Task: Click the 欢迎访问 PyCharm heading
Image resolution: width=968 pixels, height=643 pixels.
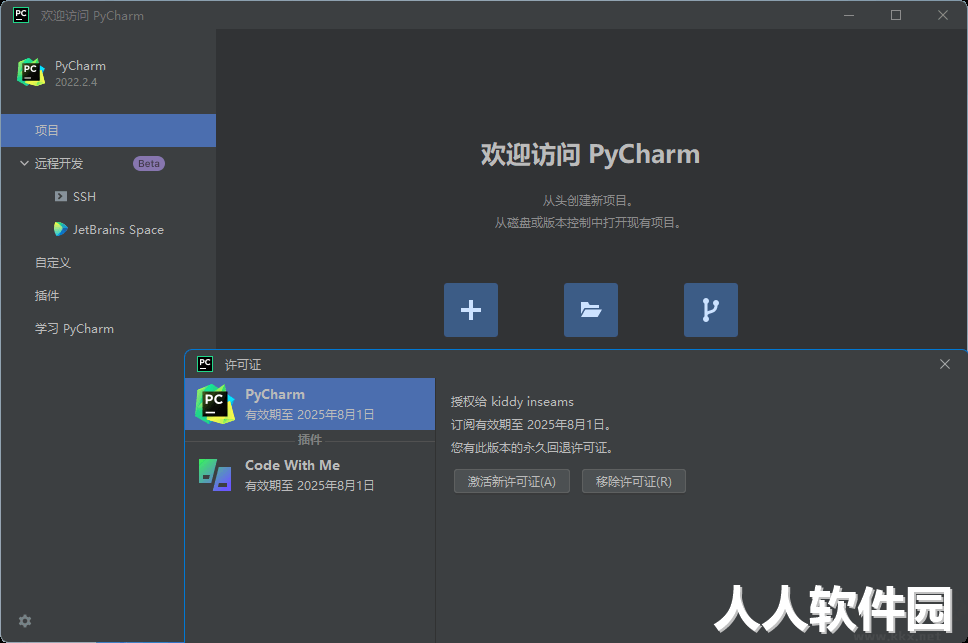Action: [x=590, y=154]
